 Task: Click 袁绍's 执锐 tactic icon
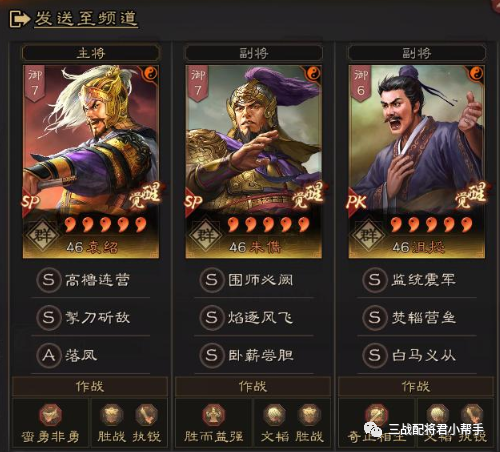click(146, 415)
